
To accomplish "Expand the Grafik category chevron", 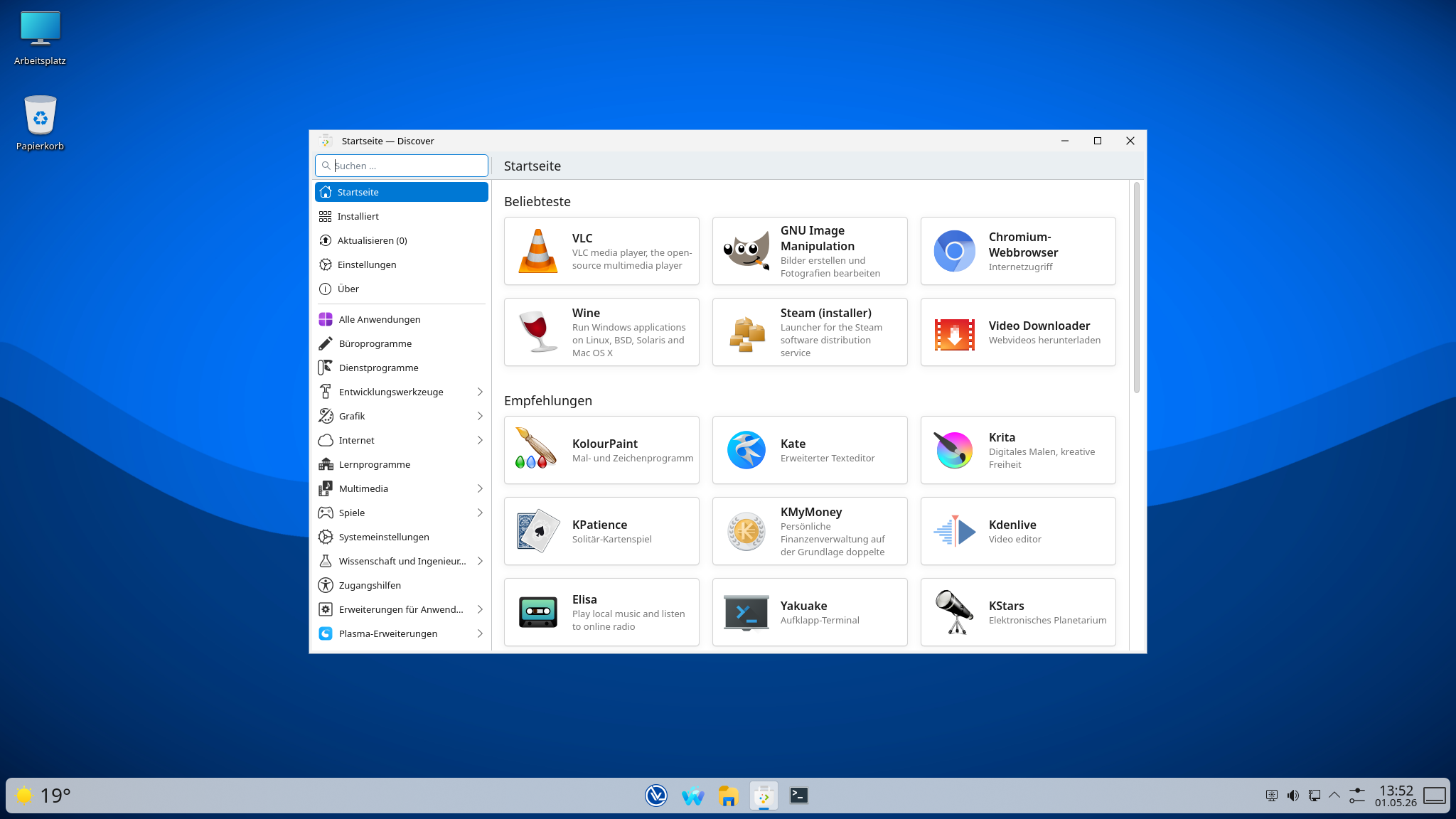I will tap(480, 416).
